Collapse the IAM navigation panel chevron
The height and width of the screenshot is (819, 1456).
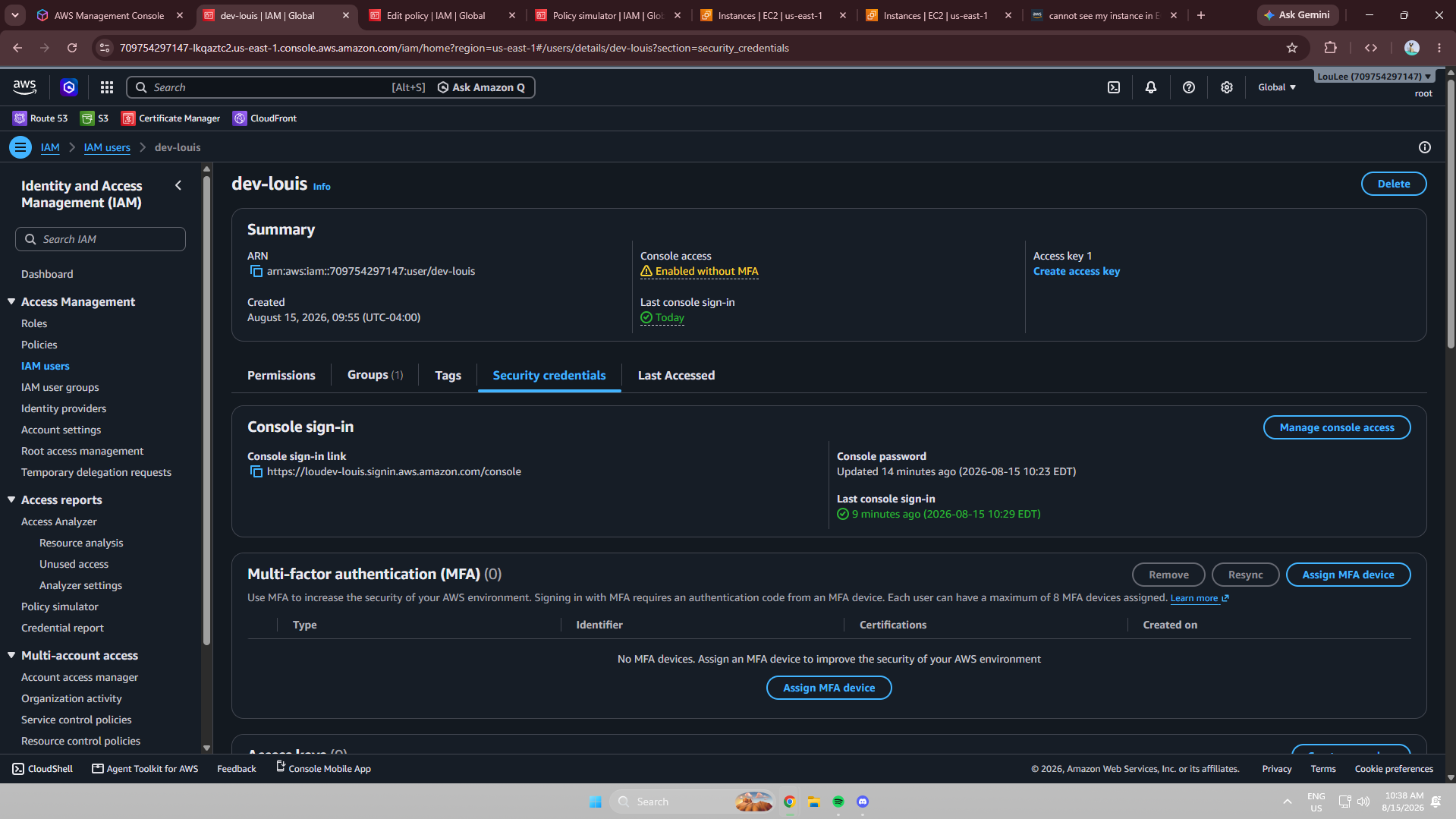(178, 185)
